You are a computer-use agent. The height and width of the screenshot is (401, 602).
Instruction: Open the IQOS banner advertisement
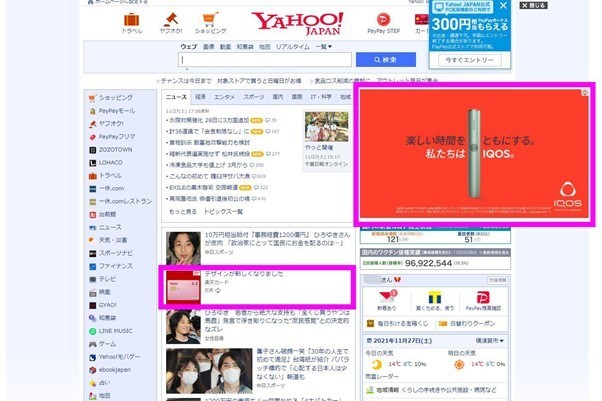click(474, 154)
